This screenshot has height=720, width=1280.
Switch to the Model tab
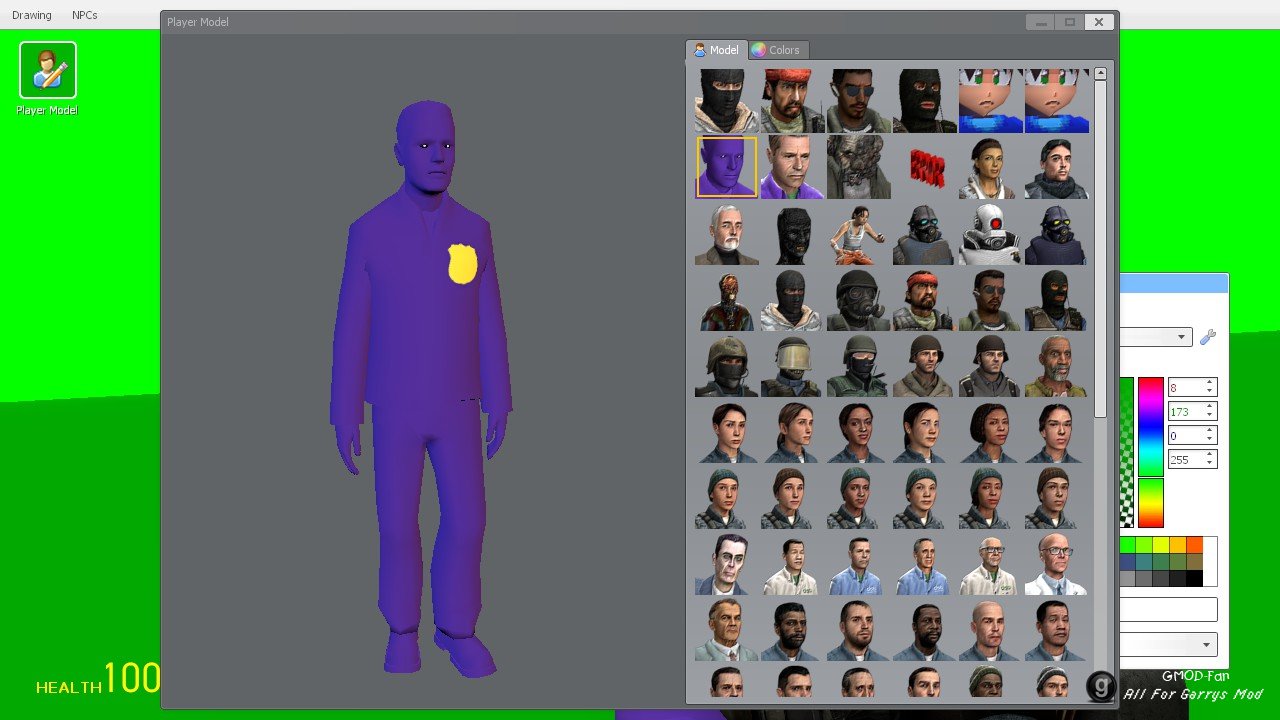(716, 50)
